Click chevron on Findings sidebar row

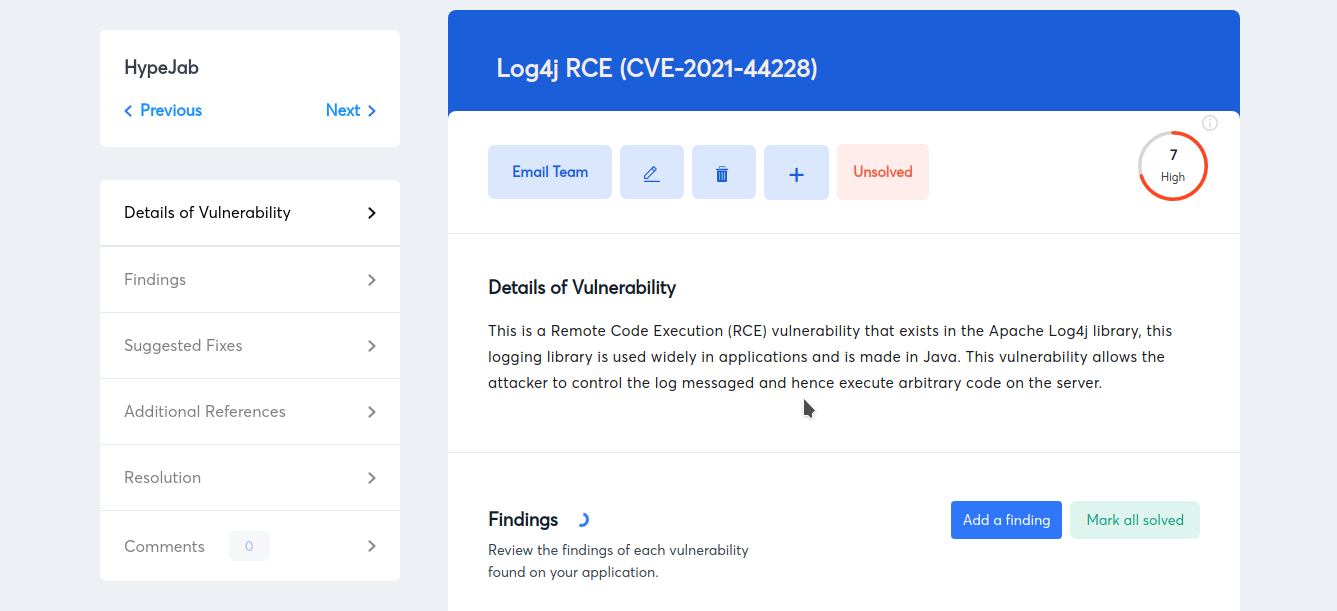(372, 280)
